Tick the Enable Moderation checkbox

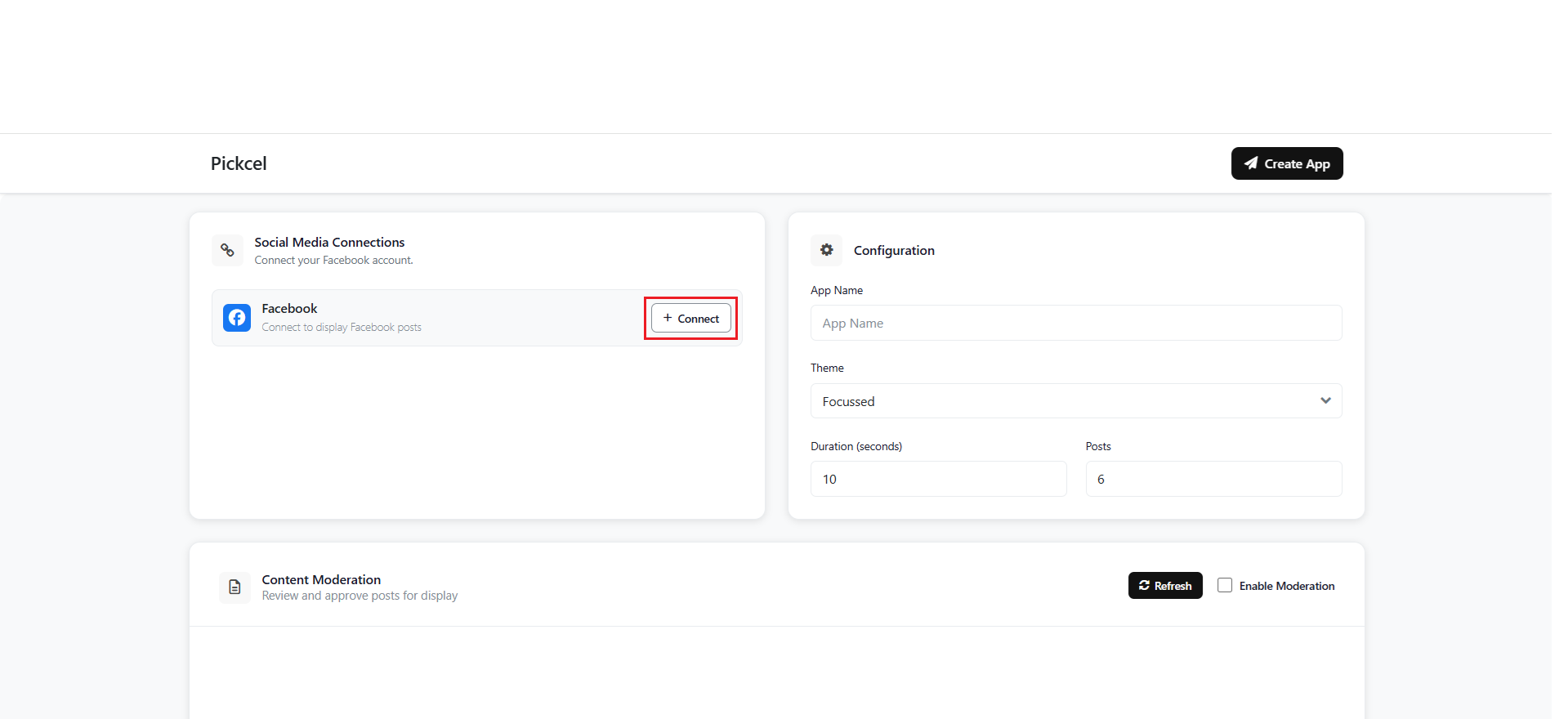pos(1224,585)
